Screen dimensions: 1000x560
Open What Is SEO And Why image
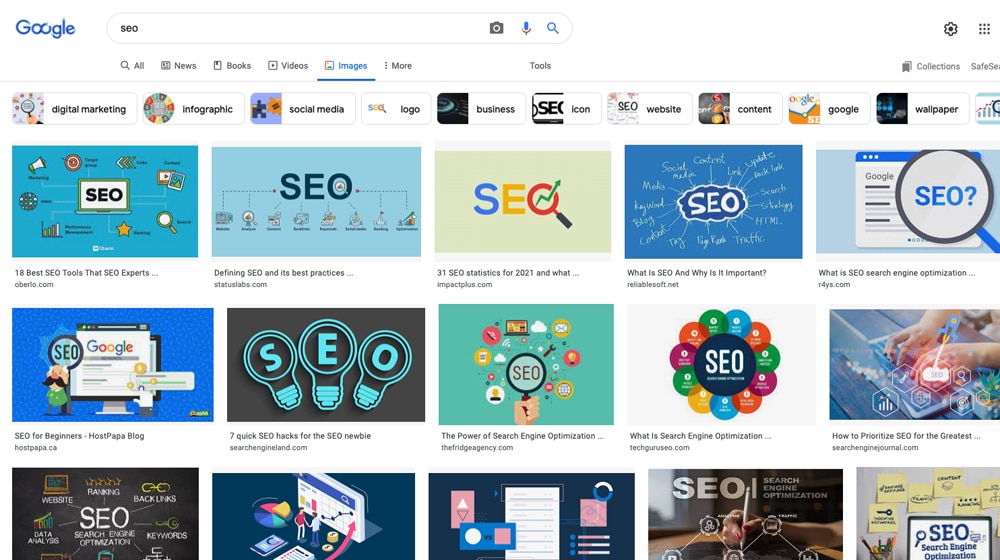coord(714,202)
